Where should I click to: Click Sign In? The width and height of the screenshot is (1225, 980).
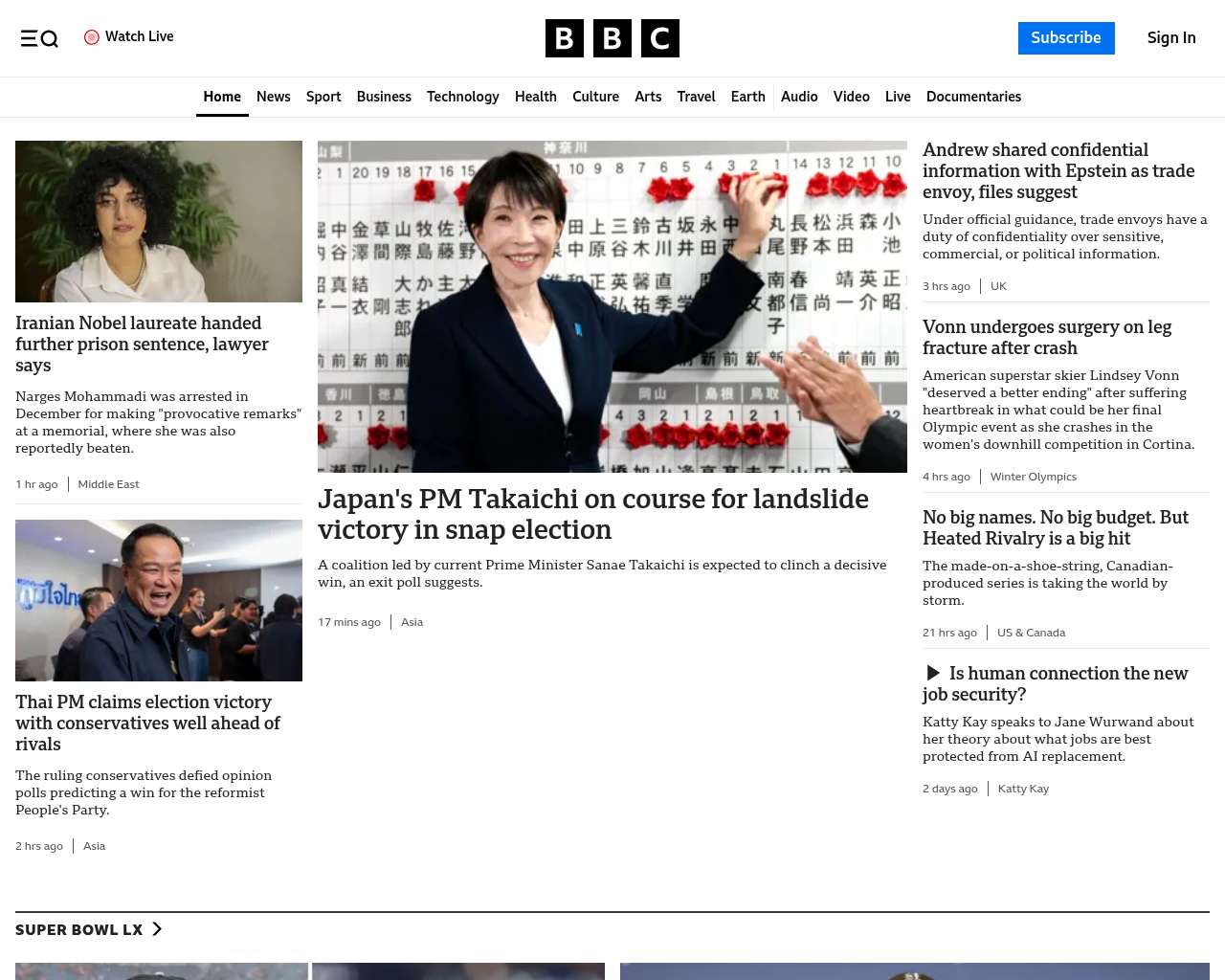[1170, 38]
